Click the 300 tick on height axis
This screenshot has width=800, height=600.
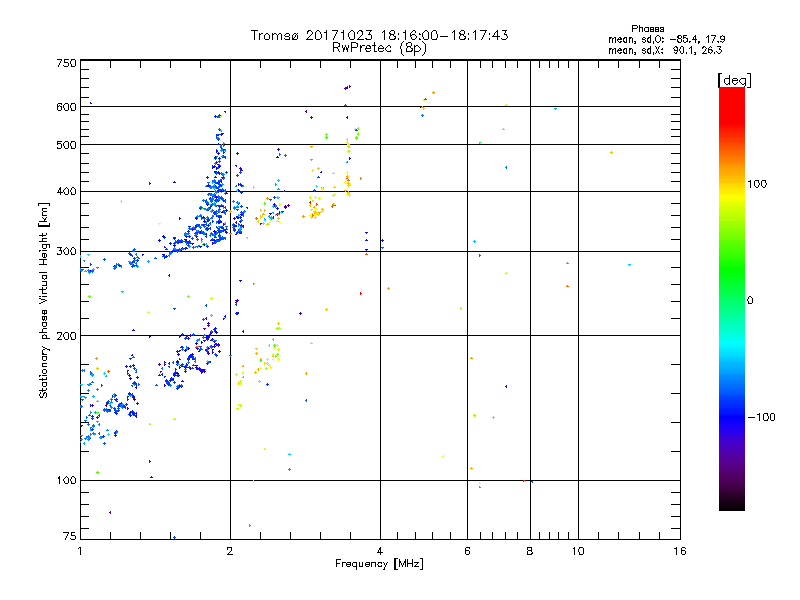point(66,251)
